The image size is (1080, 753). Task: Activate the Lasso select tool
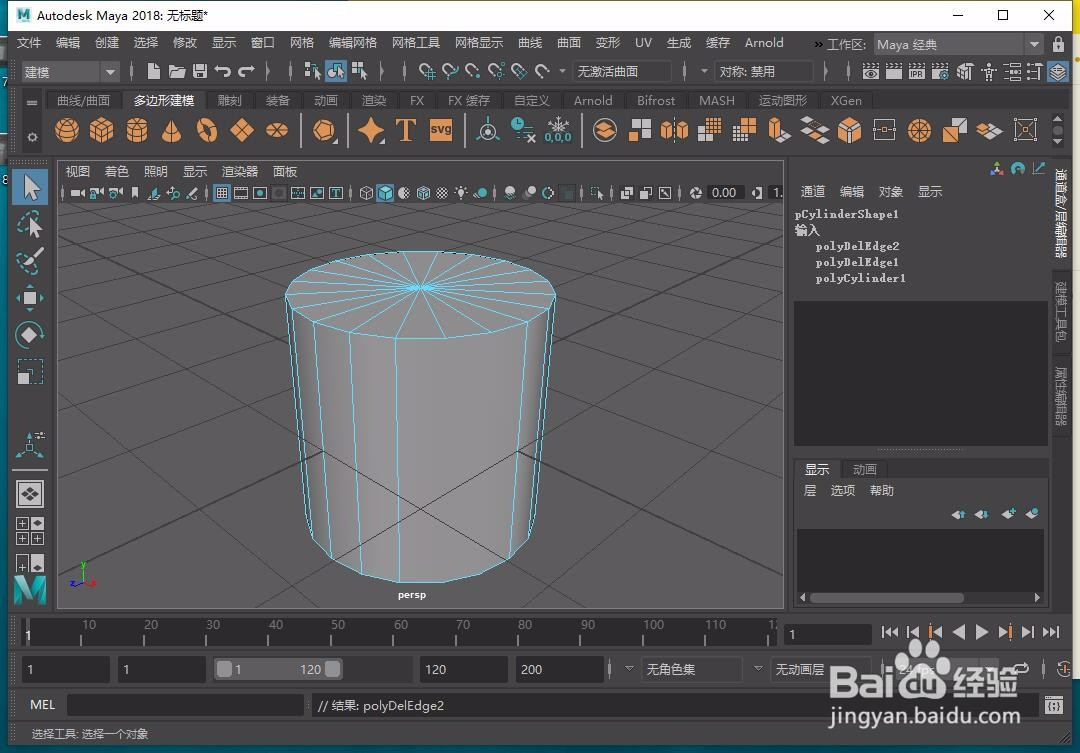point(30,225)
